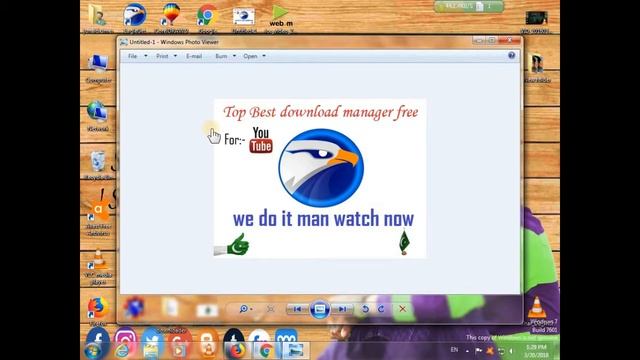
Task: Expand the Open dropdown arrow
Action: (264, 56)
